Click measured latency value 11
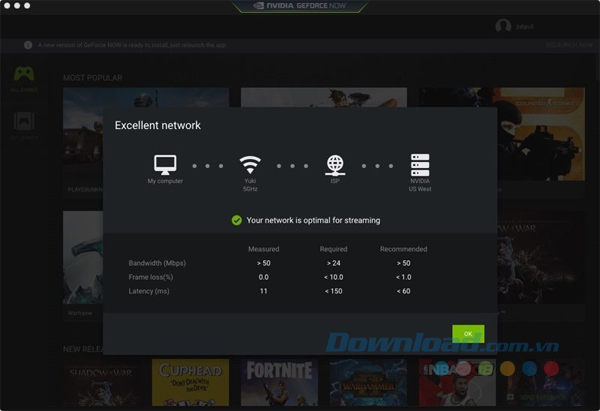 (x=264, y=291)
